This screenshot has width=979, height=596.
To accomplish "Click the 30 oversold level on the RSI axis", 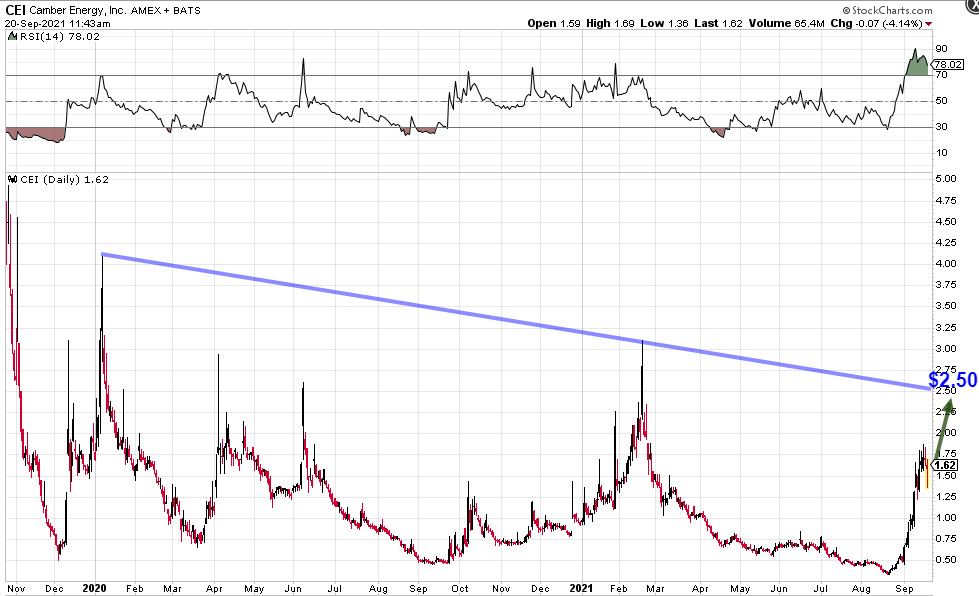I will coord(941,127).
